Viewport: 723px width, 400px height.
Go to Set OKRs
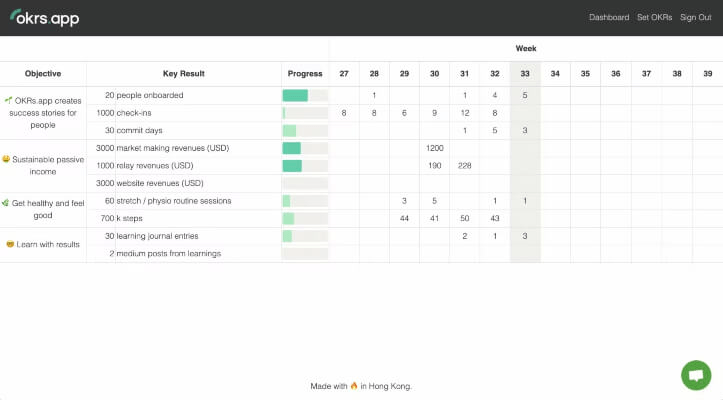pyautogui.click(x=654, y=17)
